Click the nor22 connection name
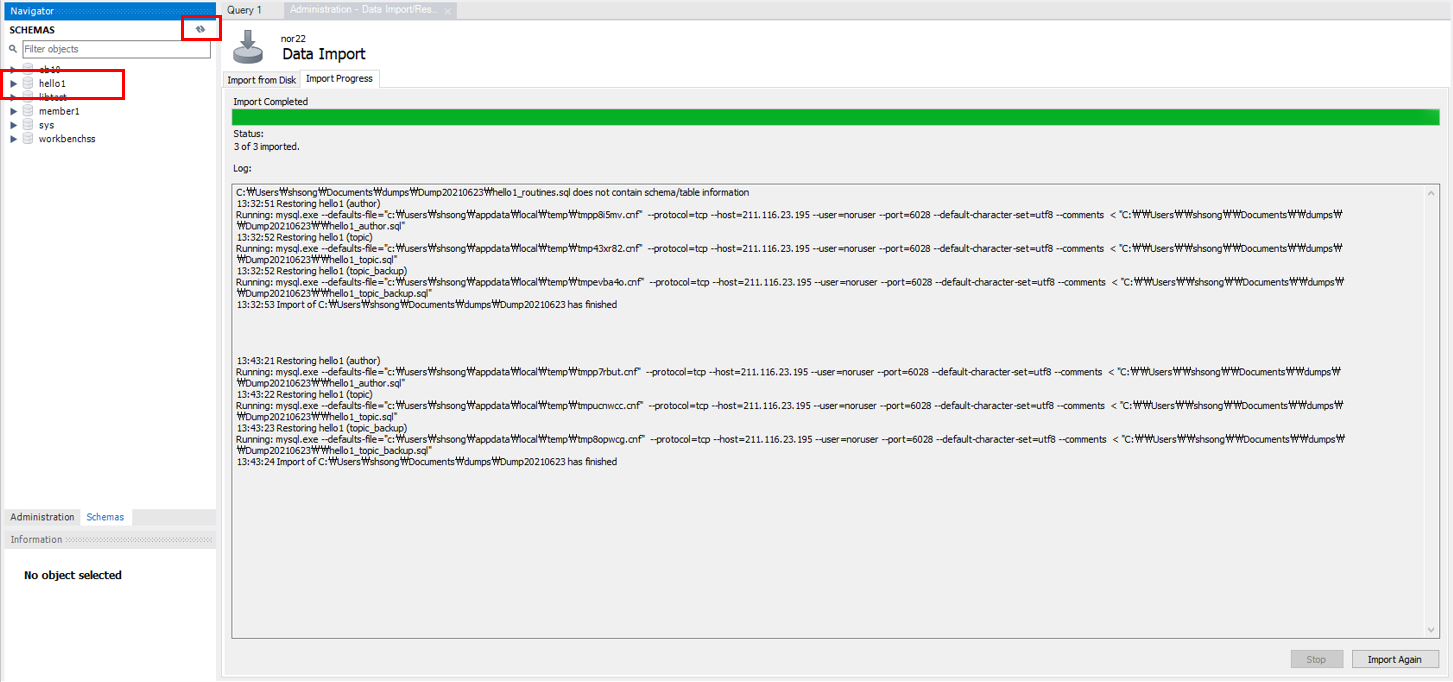The height and width of the screenshot is (682, 1453). [293, 38]
